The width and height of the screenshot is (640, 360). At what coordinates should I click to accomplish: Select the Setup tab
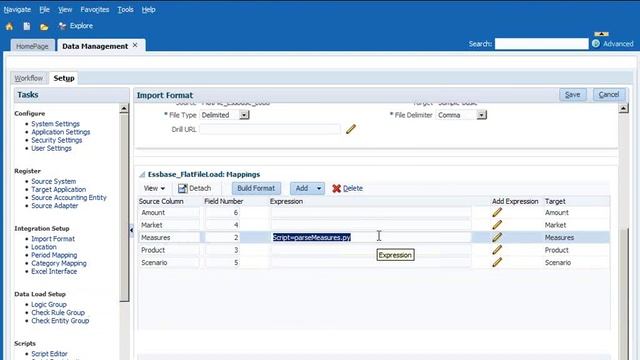64,78
